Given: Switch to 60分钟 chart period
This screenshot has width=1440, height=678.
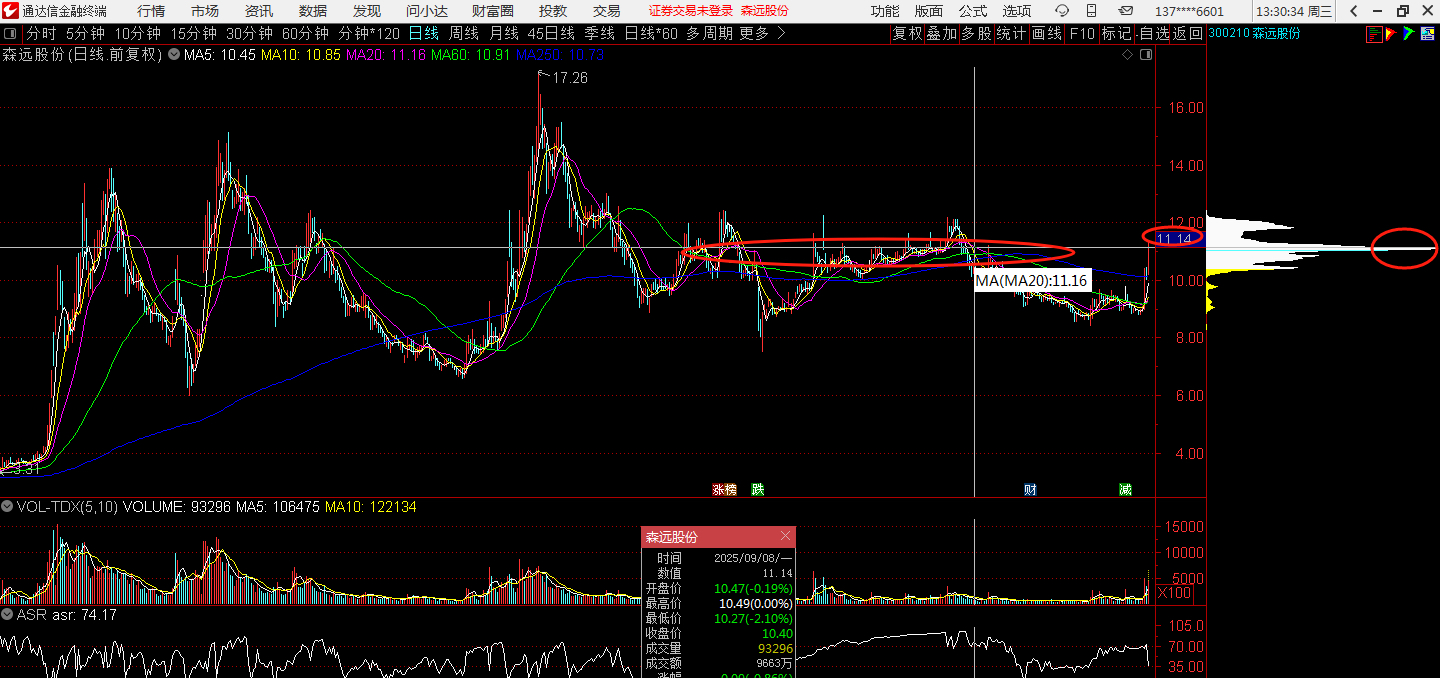Looking at the screenshot, I should tap(306, 34).
